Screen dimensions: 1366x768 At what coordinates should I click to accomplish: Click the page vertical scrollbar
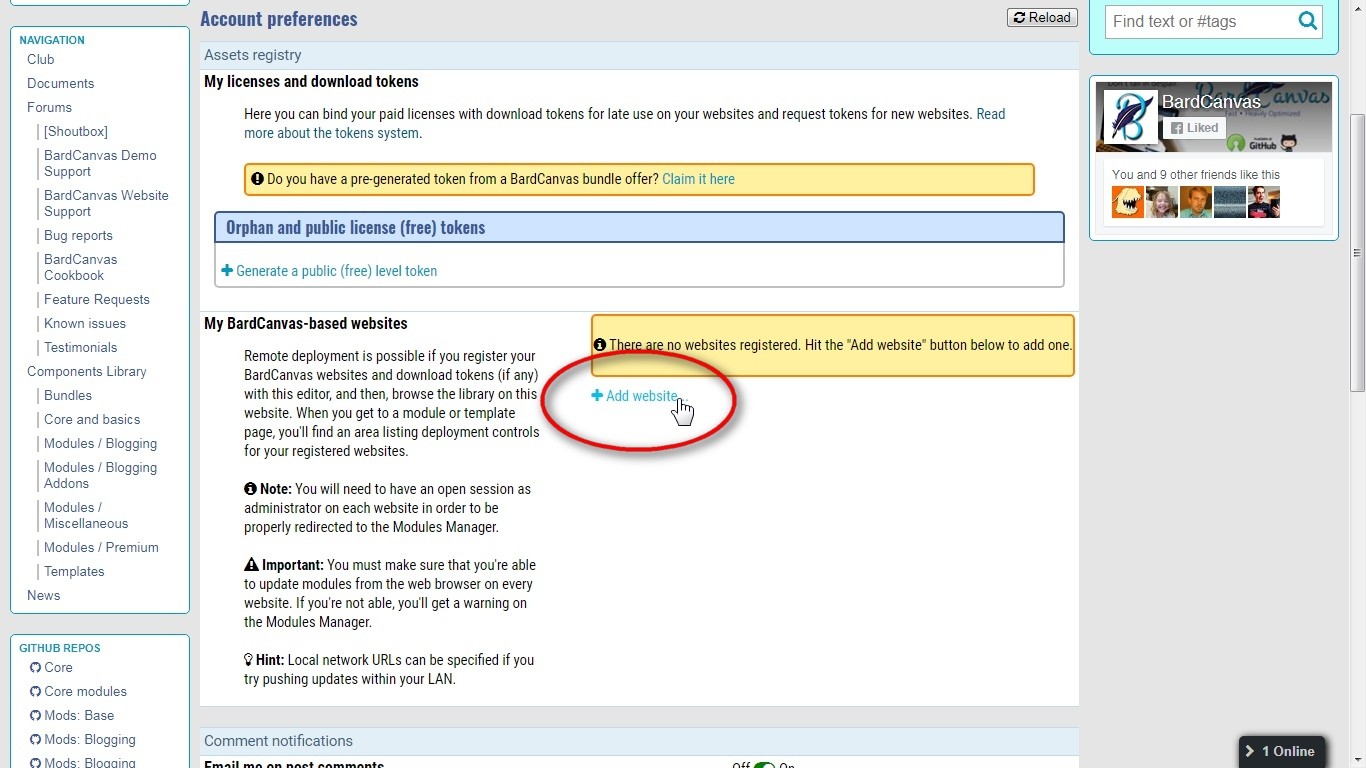click(1357, 250)
